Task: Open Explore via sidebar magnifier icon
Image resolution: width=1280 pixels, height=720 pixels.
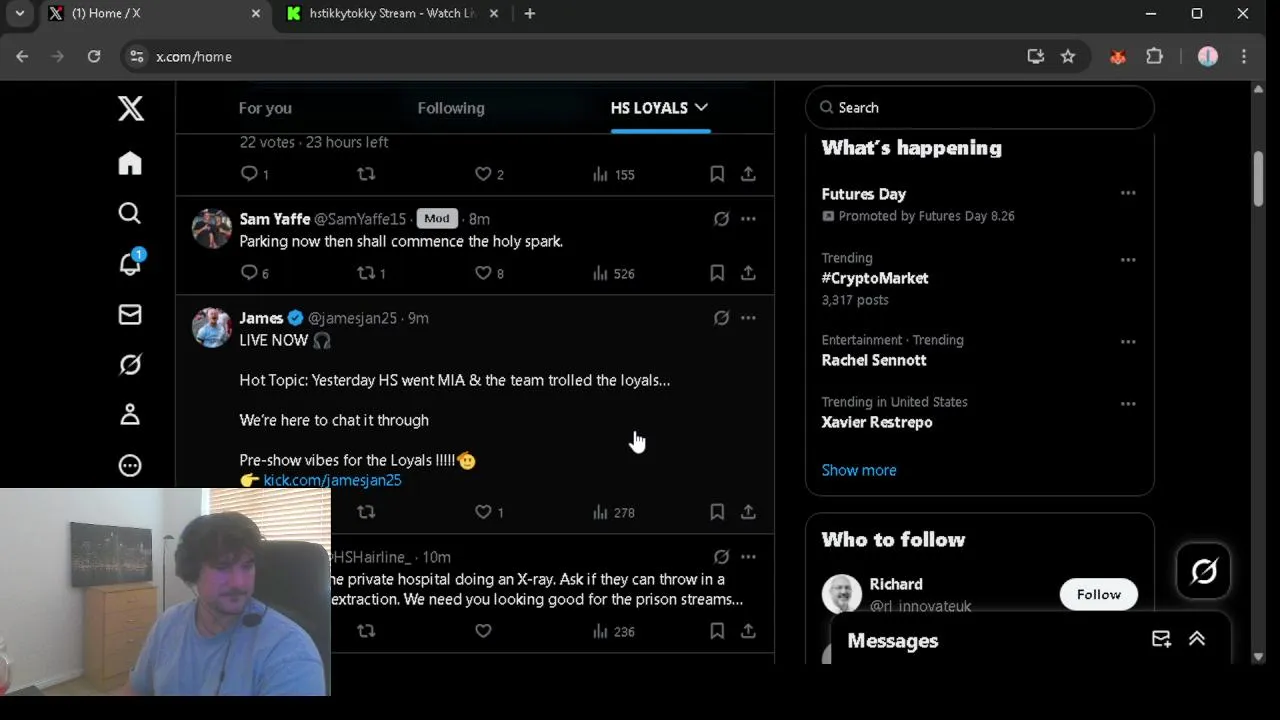Action: tap(130, 213)
